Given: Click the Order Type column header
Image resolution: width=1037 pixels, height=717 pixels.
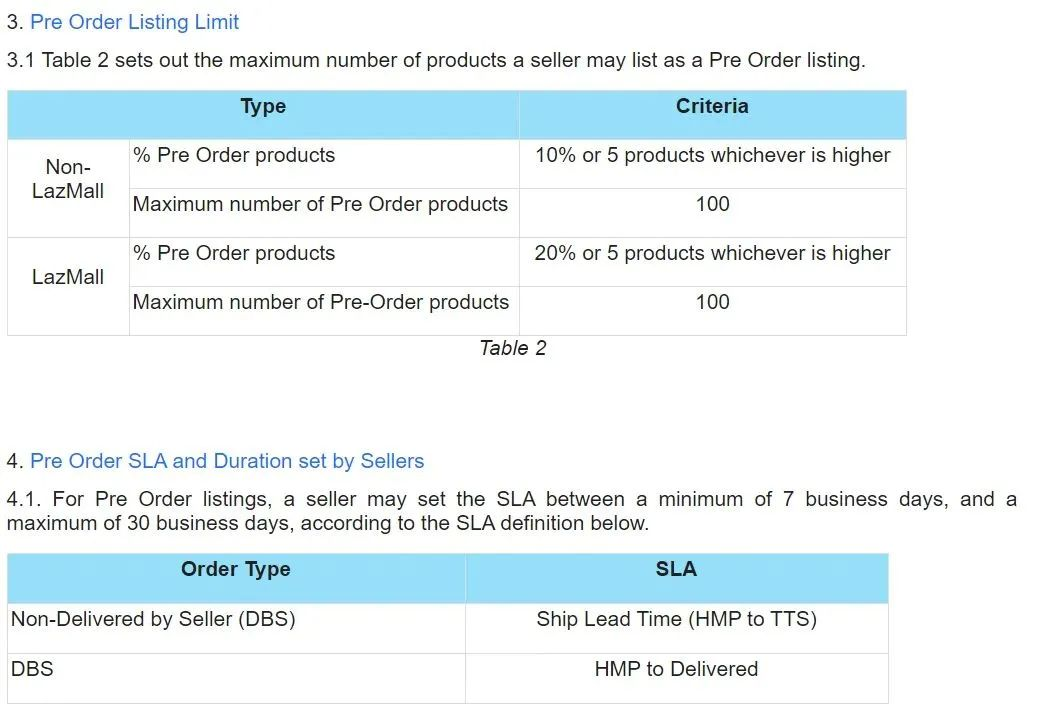Looking at the screenshot, I should click(x=236, y=570).
